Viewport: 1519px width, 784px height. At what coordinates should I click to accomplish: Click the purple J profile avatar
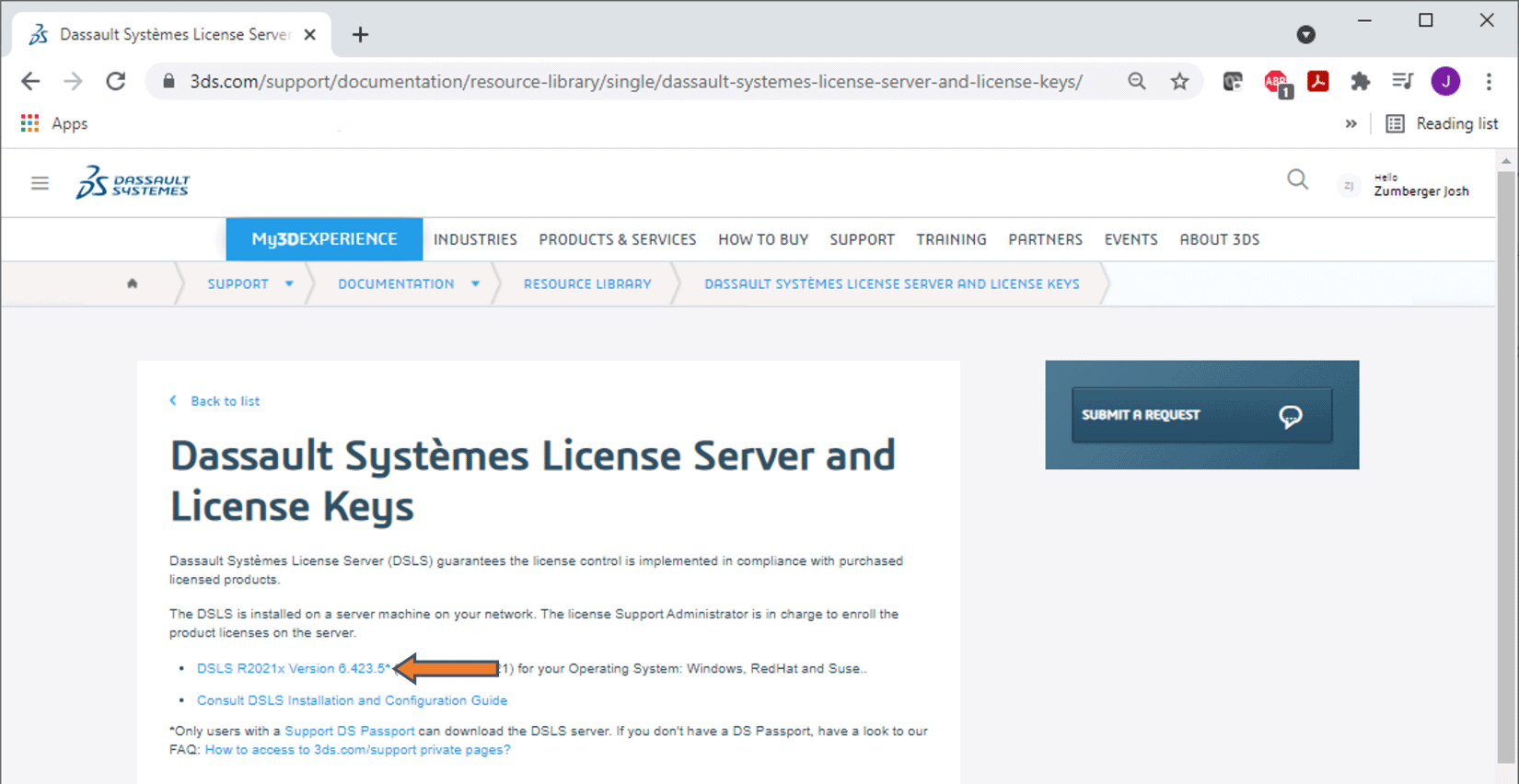tap(1445, 81)
